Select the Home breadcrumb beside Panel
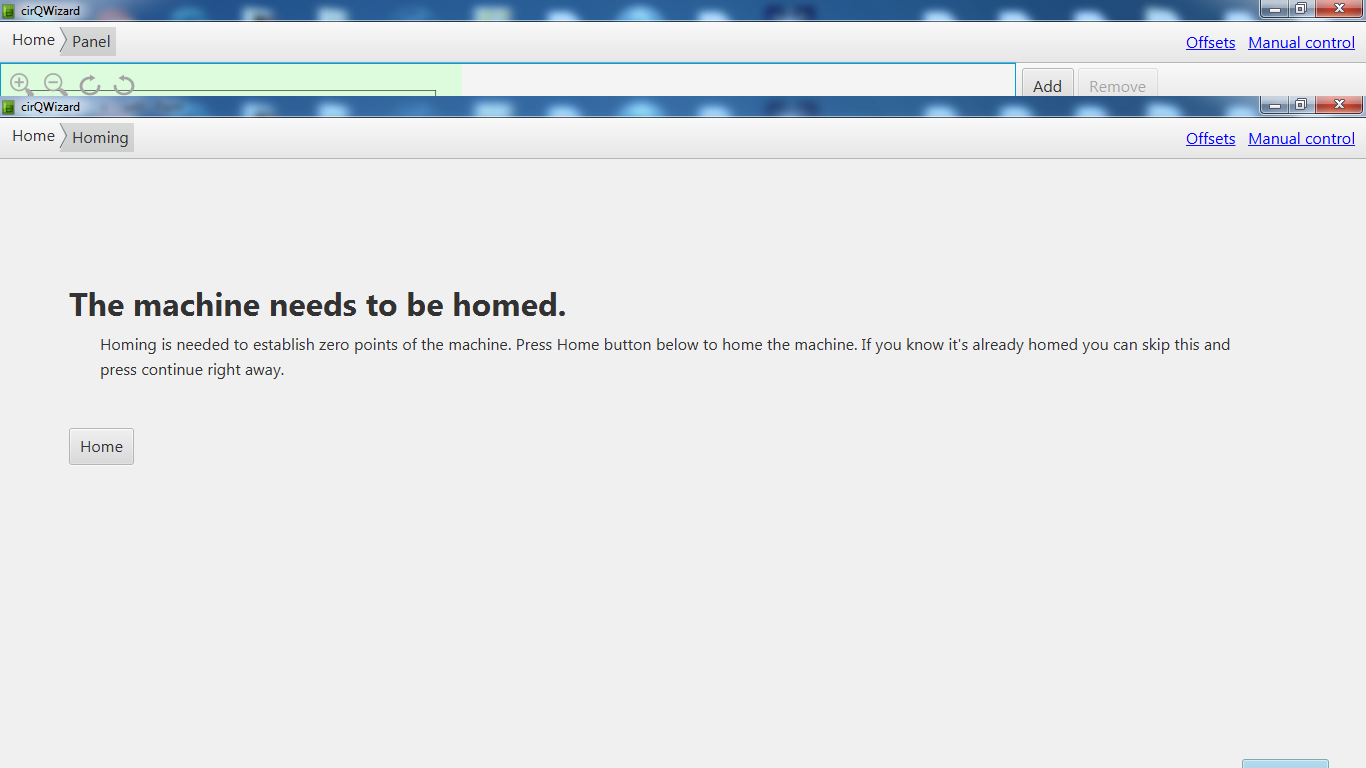This screenshot has width=1366, height=768. pyautogui.click(x=33, y=40)
